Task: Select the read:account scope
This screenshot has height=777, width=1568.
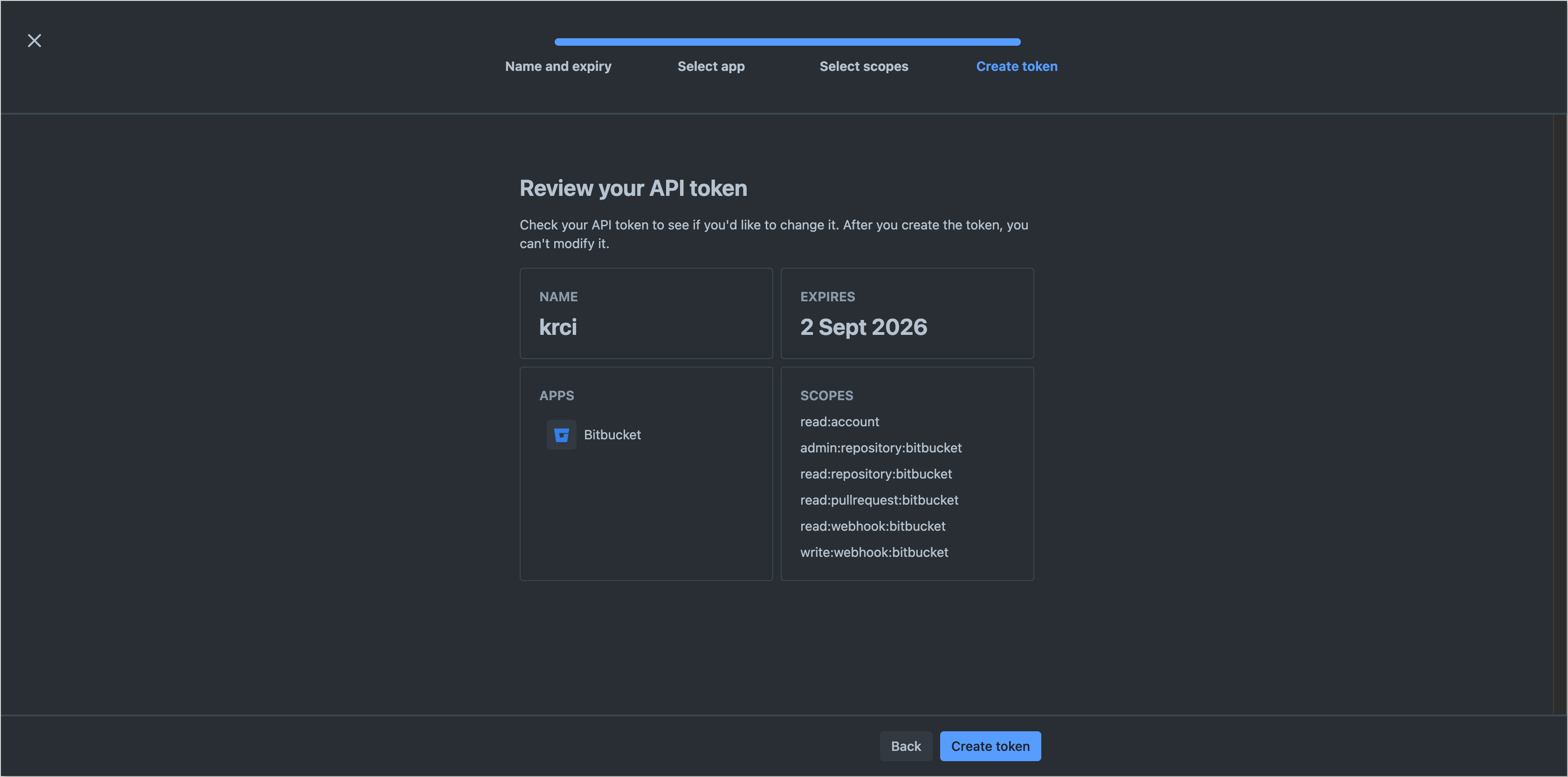Action: (839, 422)
